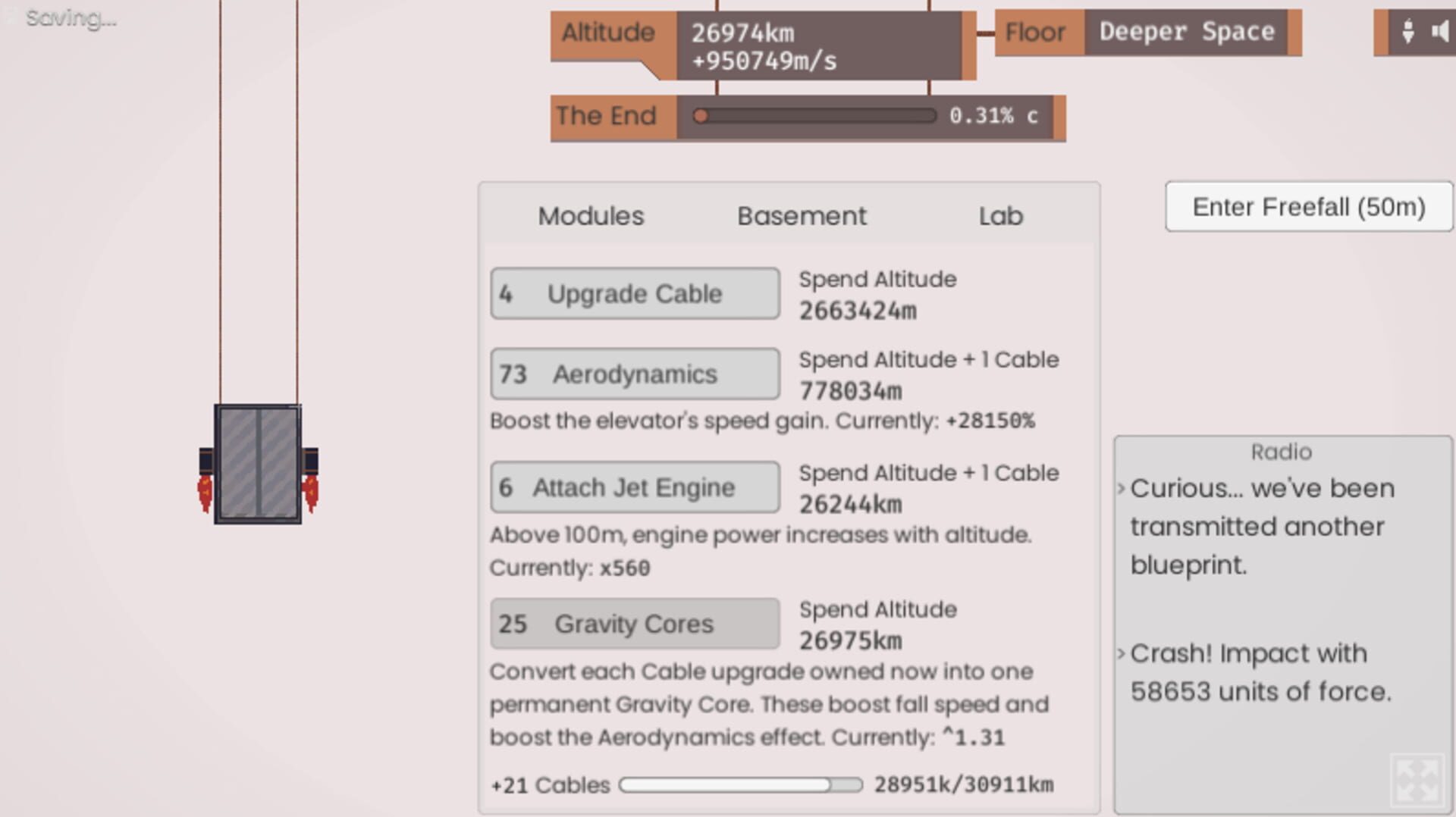Mute the game audio via speaker icon
Image resolution: width=1456 pixels, height=817 pixels.
coord(1442,32)
